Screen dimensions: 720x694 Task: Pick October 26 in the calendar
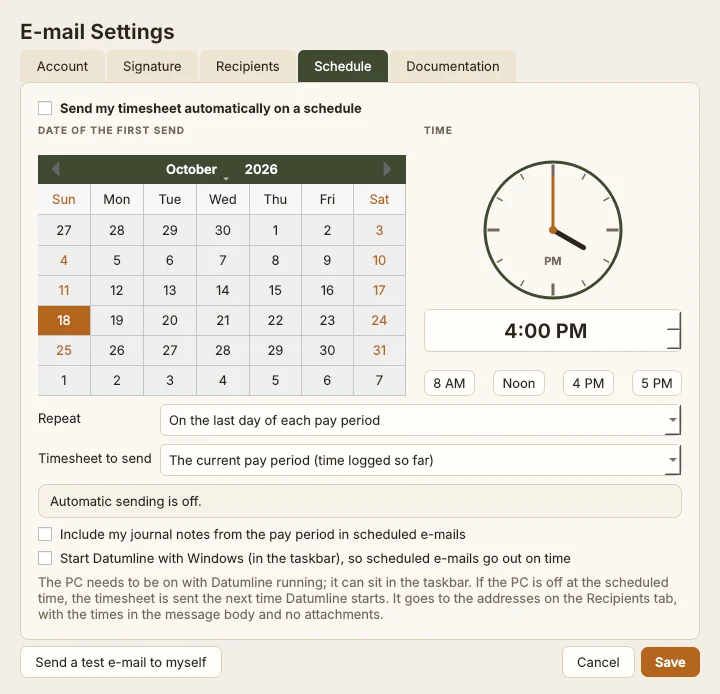[117, 350]
